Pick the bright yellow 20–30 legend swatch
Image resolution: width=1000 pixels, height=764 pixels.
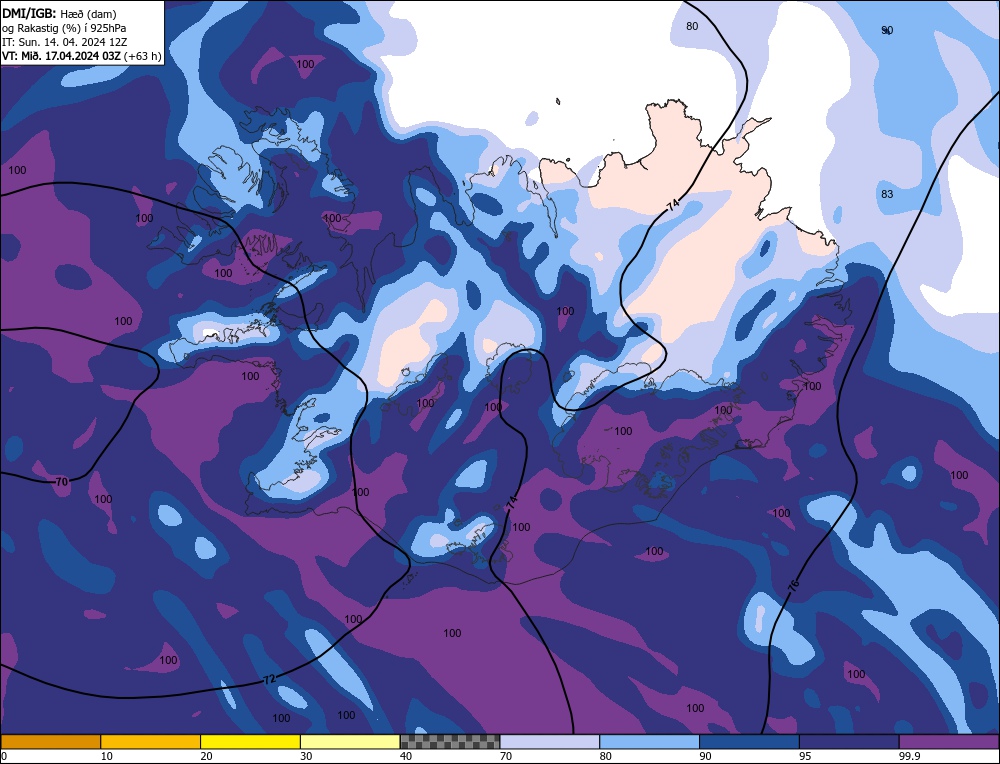[250, 741]
